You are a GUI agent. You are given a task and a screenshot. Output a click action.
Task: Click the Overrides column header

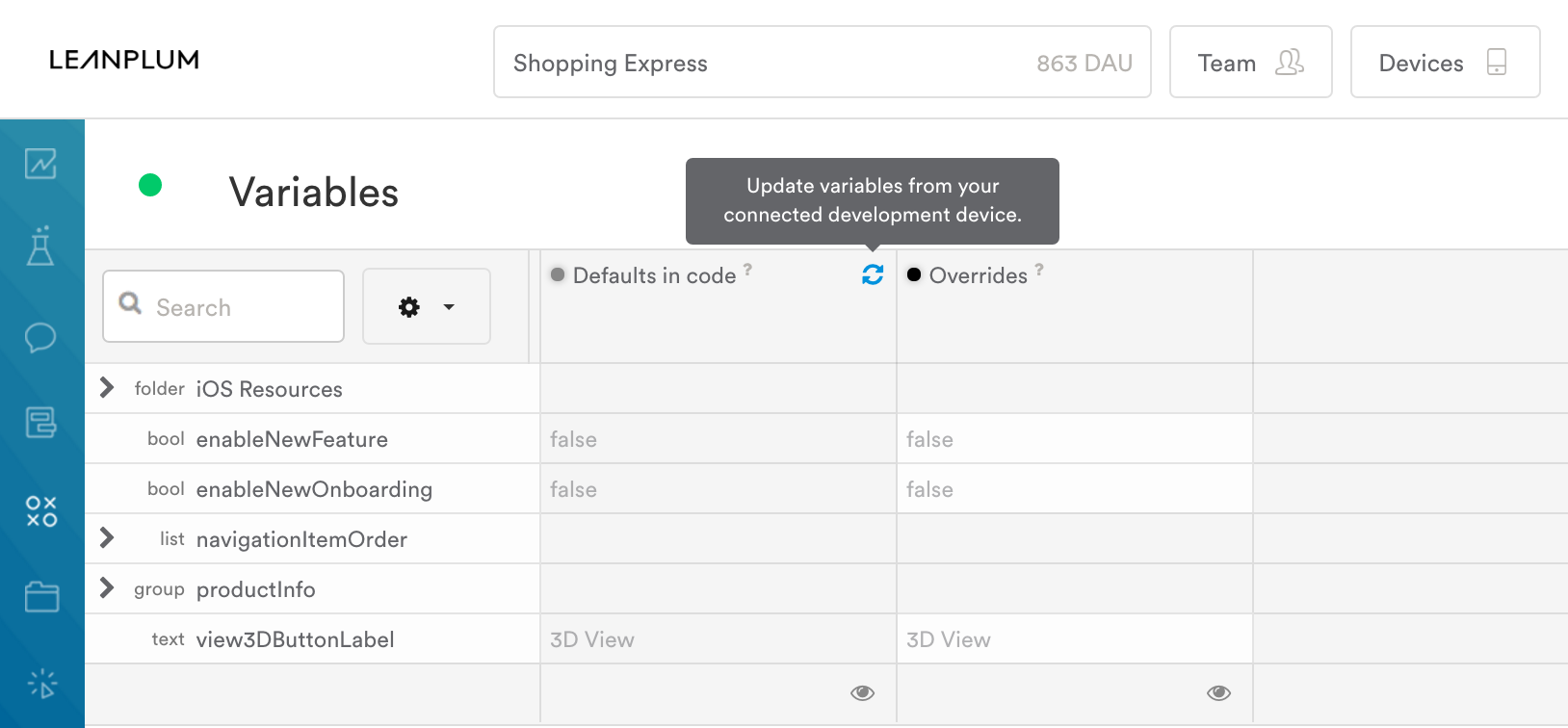point(979,275)
